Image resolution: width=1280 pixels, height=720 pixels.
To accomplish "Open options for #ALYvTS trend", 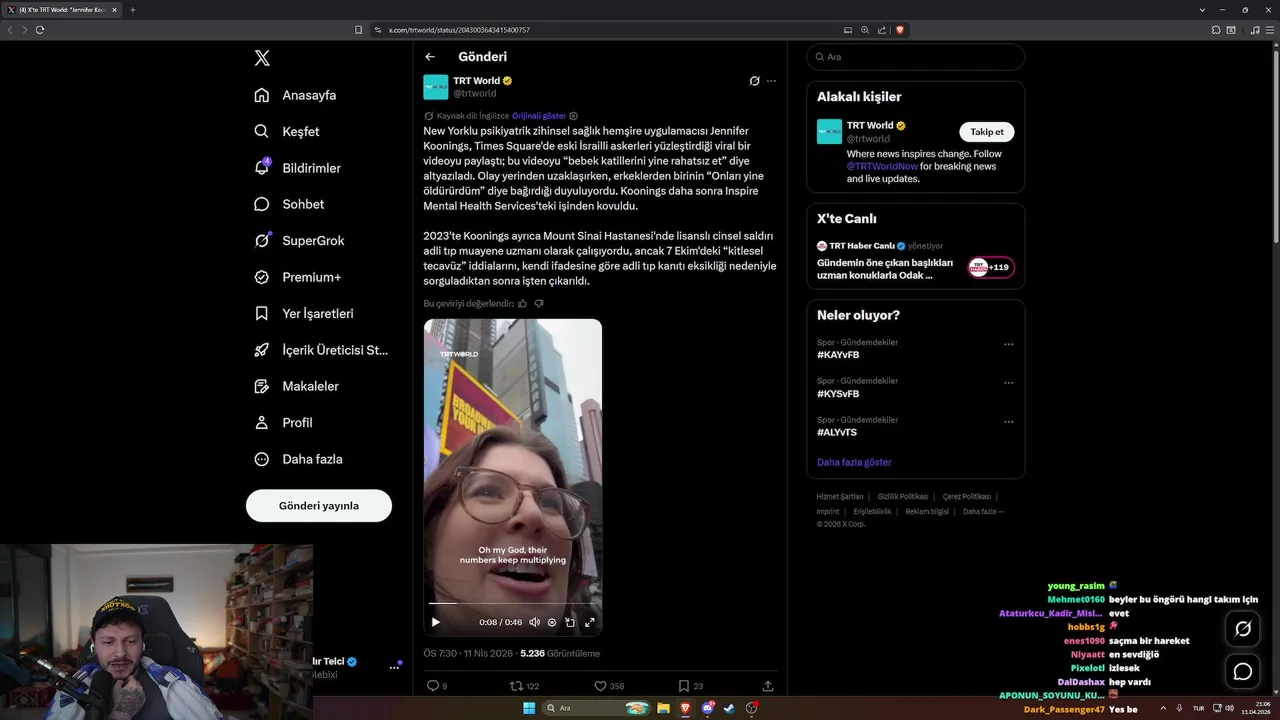I will click(x=1009, y=421).
